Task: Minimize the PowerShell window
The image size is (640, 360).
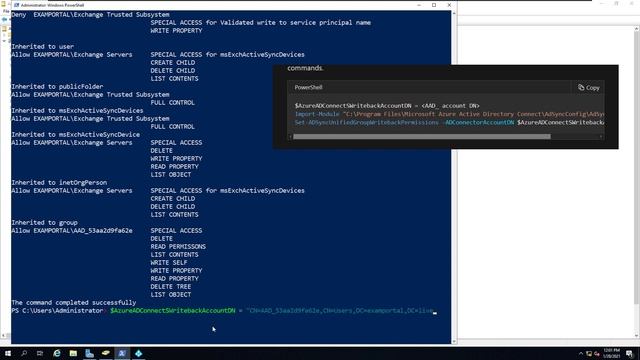Action: coord(419,5)
